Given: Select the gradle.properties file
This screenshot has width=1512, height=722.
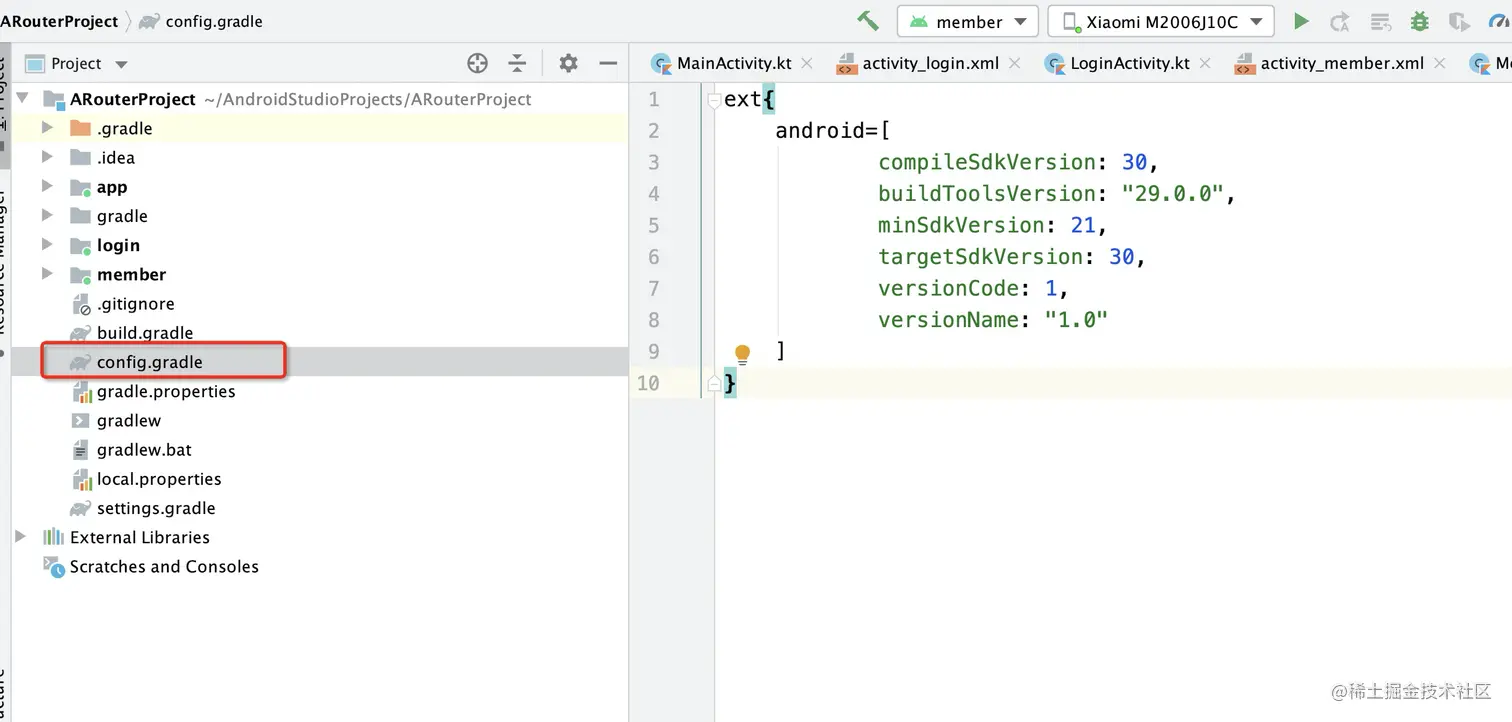Looking at the screenshot, I should click(x=166, y=391).
